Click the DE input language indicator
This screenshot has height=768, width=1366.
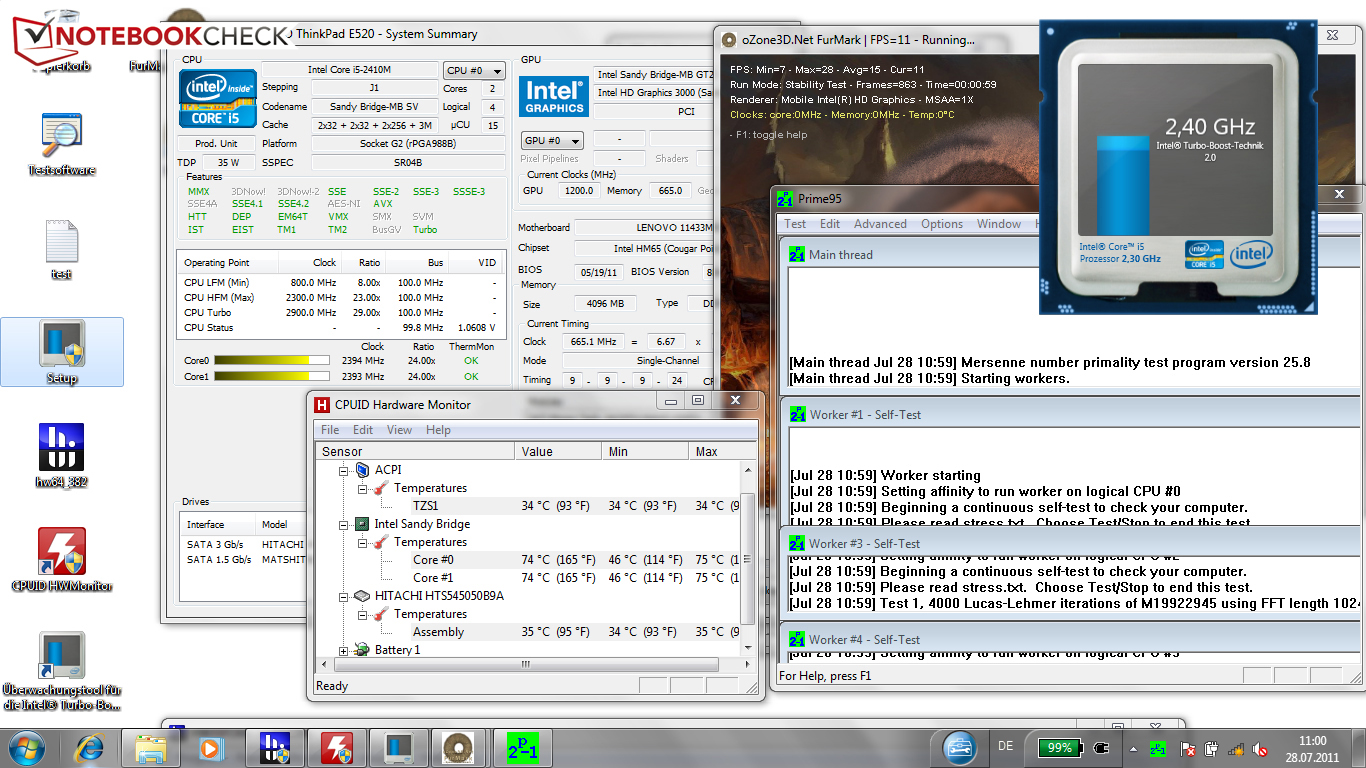tap(1006, 747)
